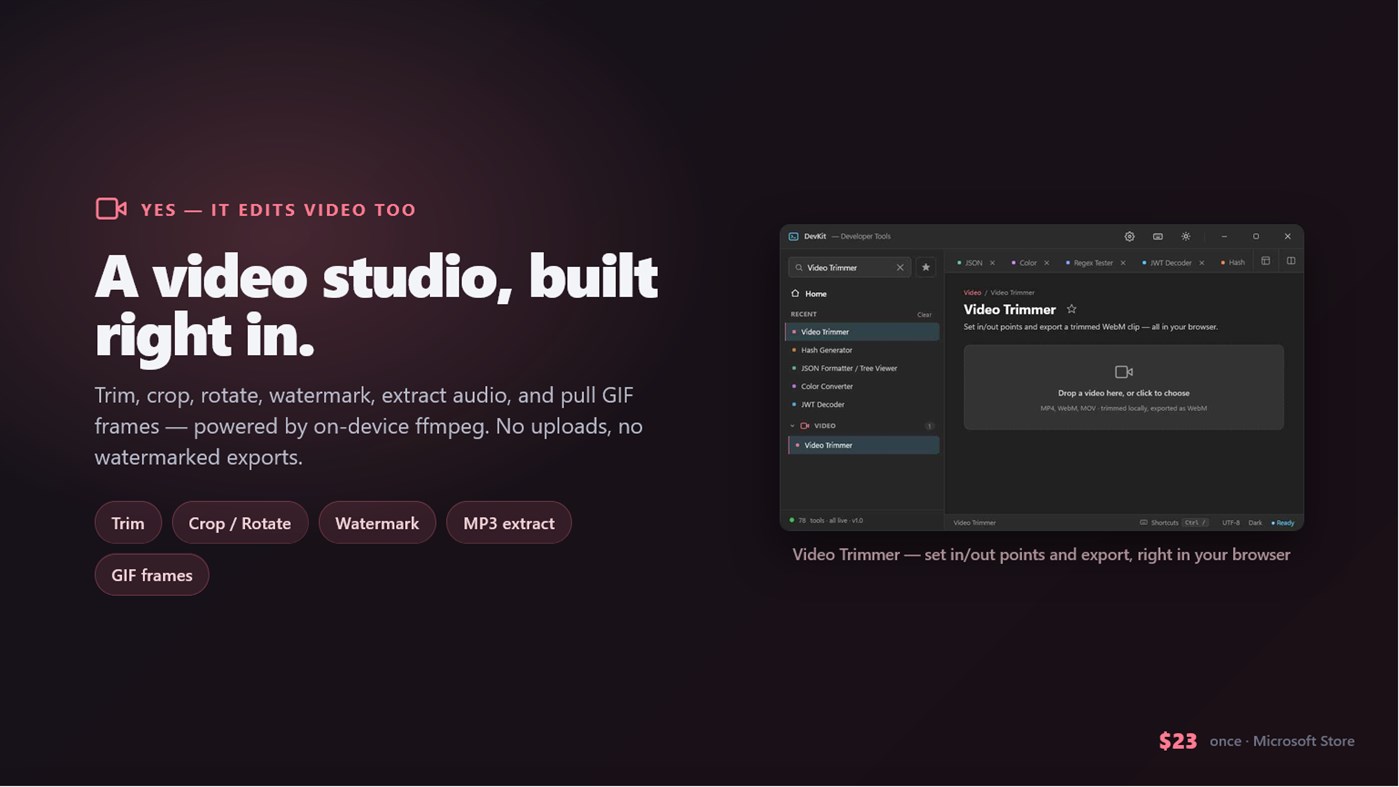1399x787 pixels.
Task: Click the split view icon at tab bar end
Action: tap(1291, 262)
